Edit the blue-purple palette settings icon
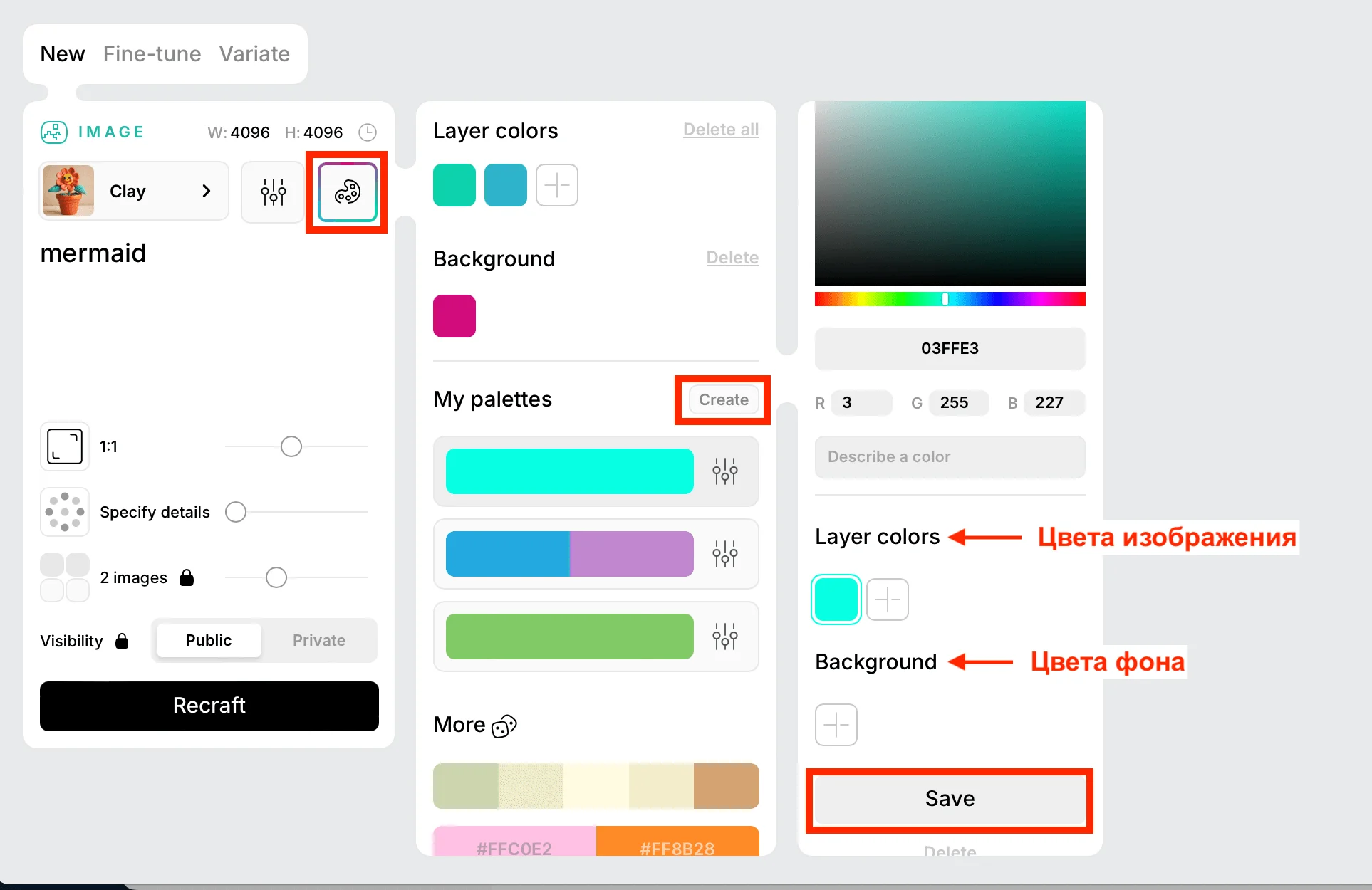The image size is (1372, 890). [x=724, y=554]
